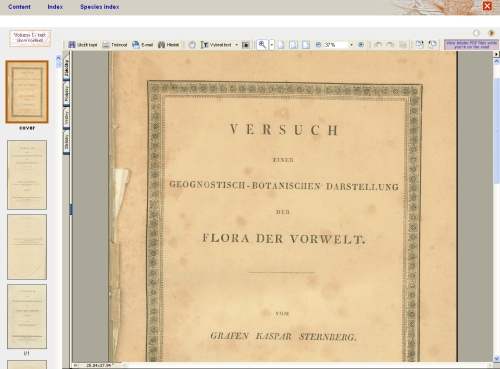The image size is (500, 369).
Task: Open the Hledat search binoculars
Action: pyautogui.click(x=168, y=45)
